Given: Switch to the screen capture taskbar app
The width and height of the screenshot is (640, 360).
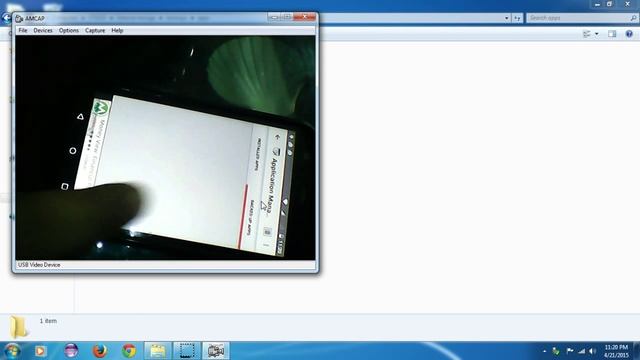Looking at the screenshot, I should [187, 351].
